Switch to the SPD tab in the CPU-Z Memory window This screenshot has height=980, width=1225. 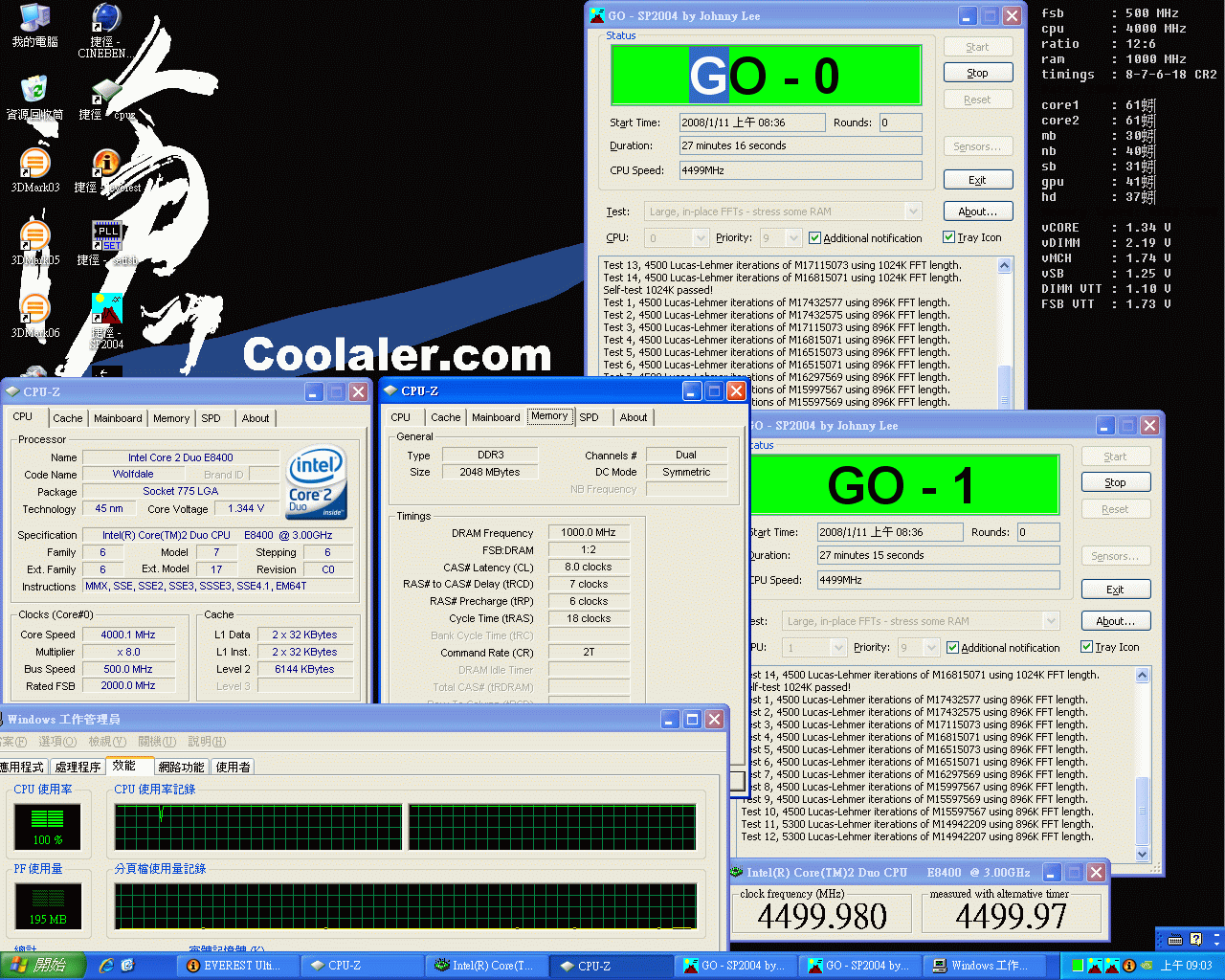point(589,417)
